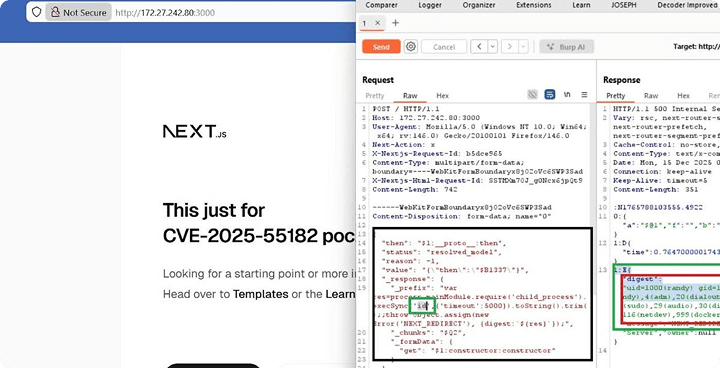Open the Learn tab in Burp

click(x=581, y=5)
